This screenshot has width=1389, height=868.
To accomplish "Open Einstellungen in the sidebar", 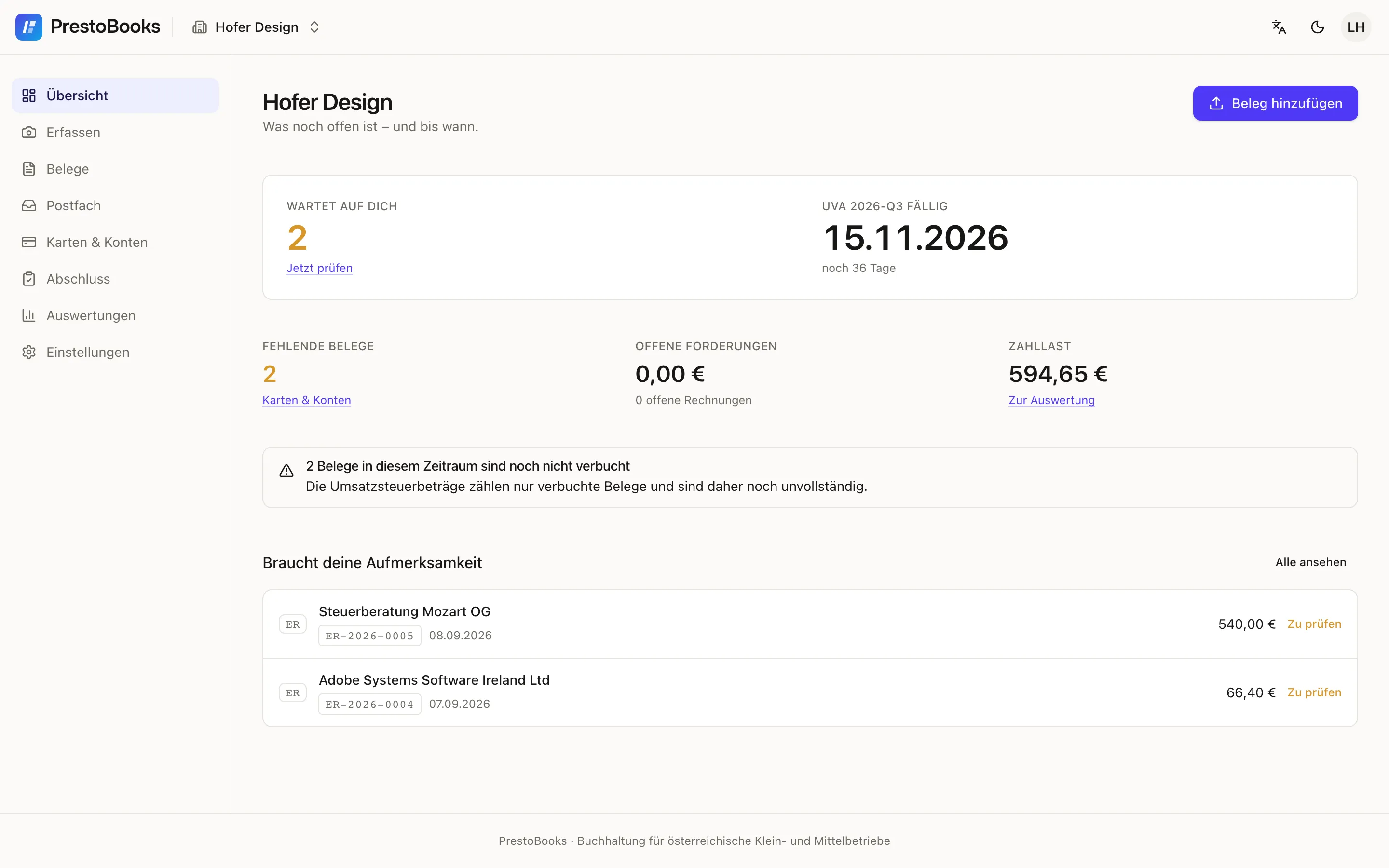I will pos(115,352).
